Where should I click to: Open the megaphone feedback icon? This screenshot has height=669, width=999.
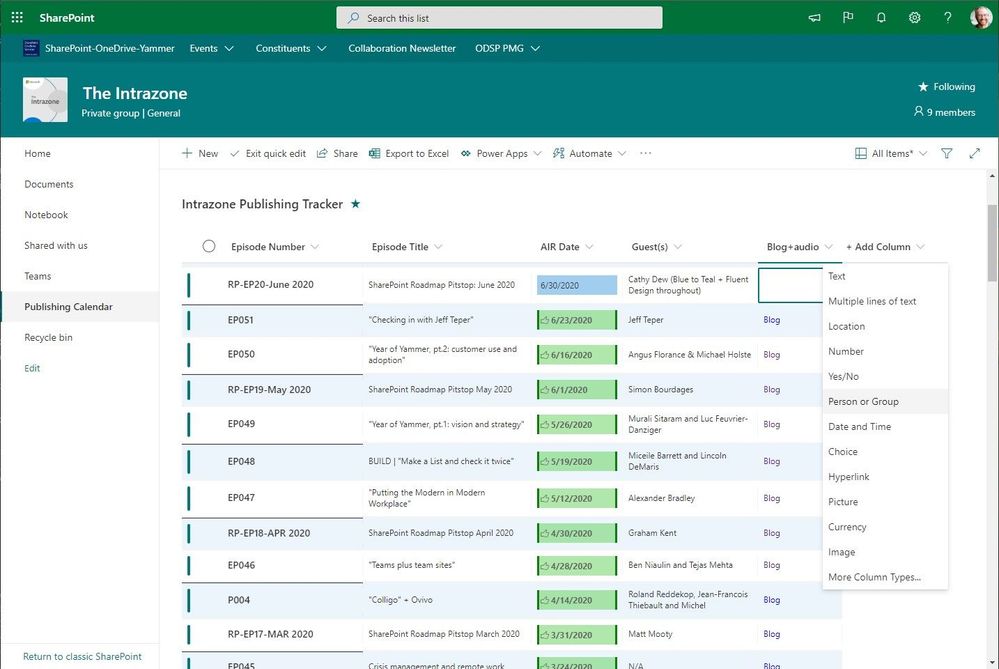point(814,18)
